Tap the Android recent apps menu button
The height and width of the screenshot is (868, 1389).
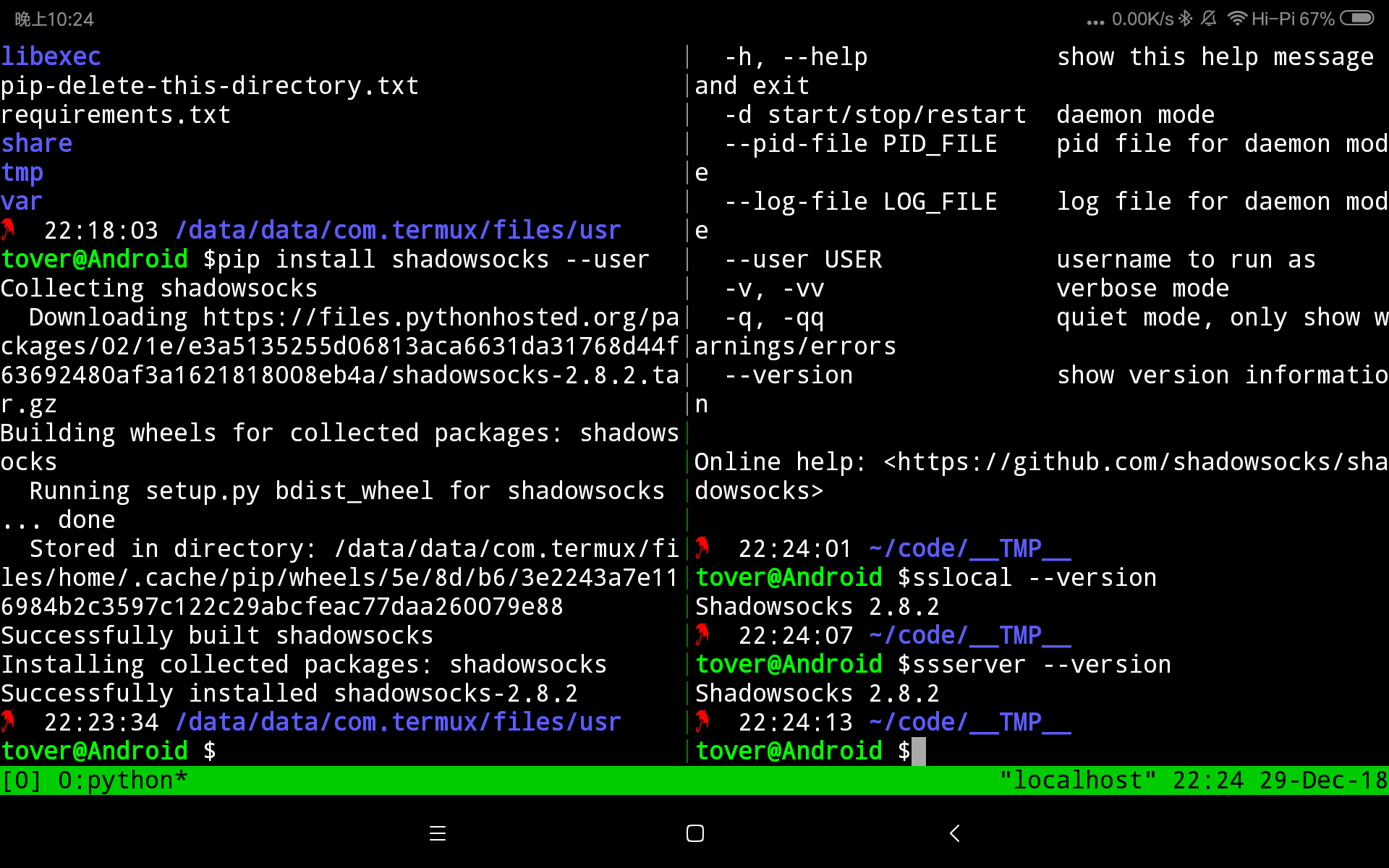pyautogui.click(x=438, y=833)
